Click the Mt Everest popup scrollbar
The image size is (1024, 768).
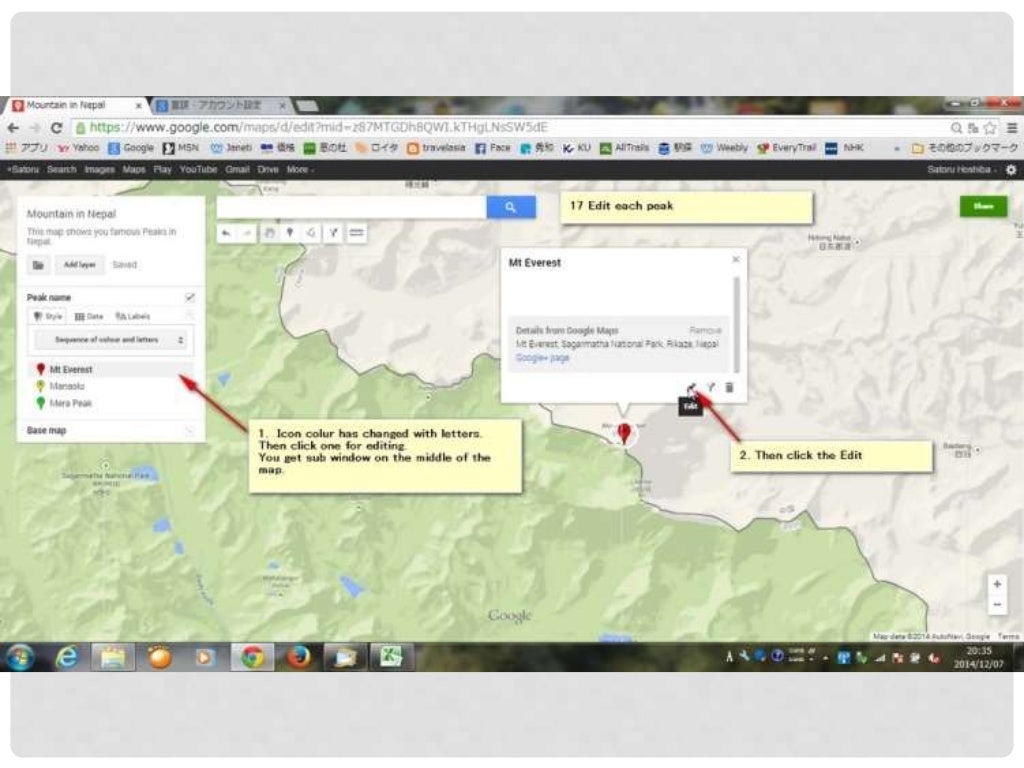click(737, 325)
